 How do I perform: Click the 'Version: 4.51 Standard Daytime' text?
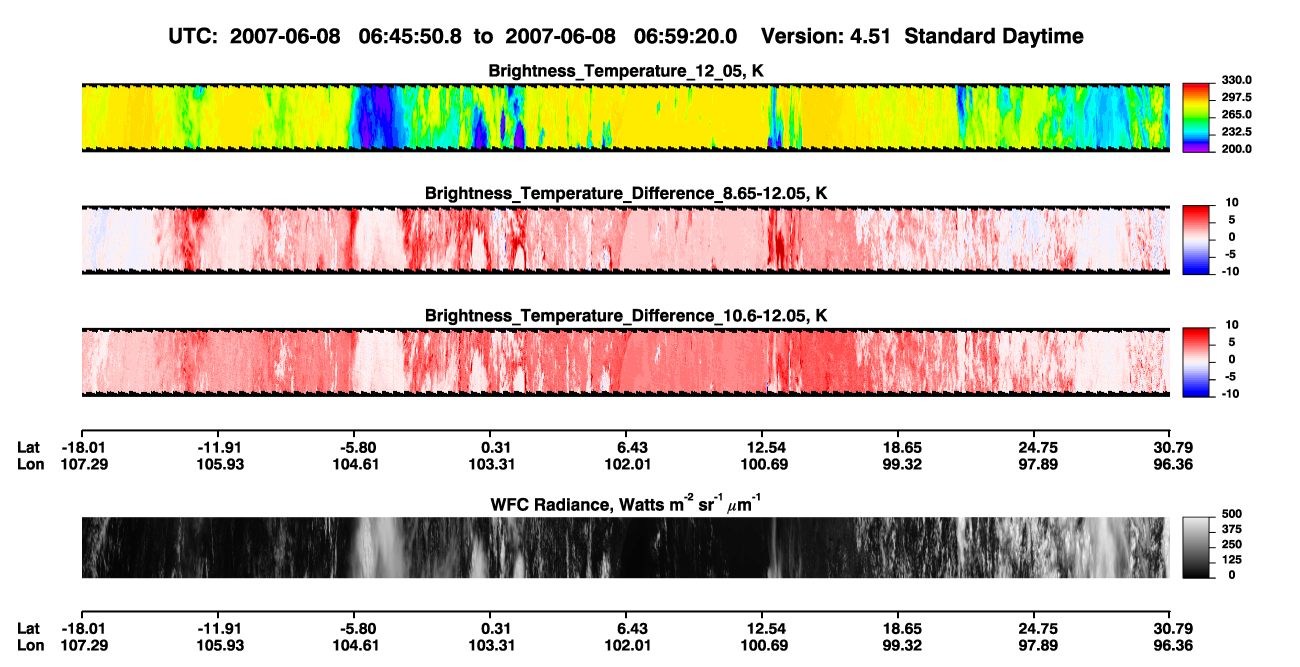click(x=922, y=36)
